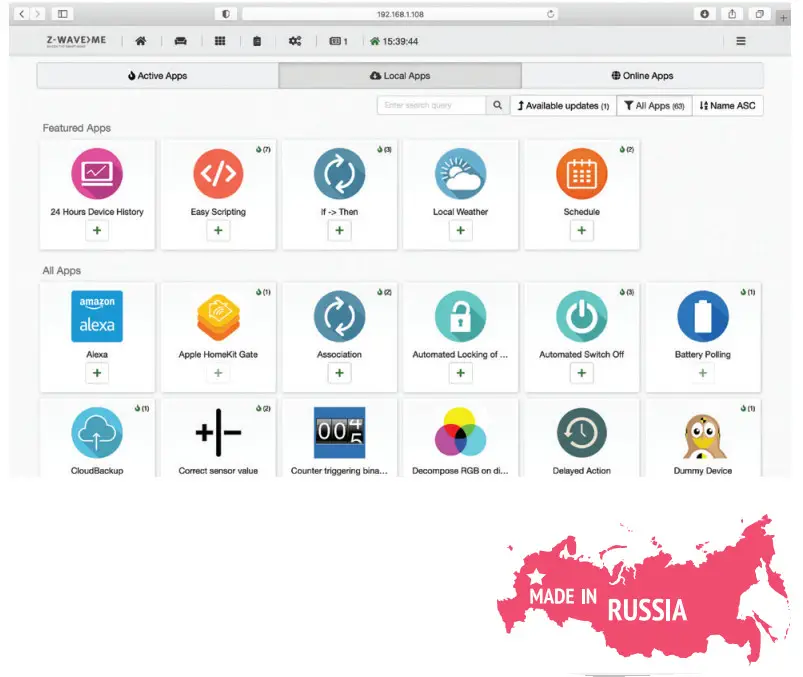This screenshot has width=803, height=677.
Task: Open the Easy Scripting app icon
Action: pos(218,173)
